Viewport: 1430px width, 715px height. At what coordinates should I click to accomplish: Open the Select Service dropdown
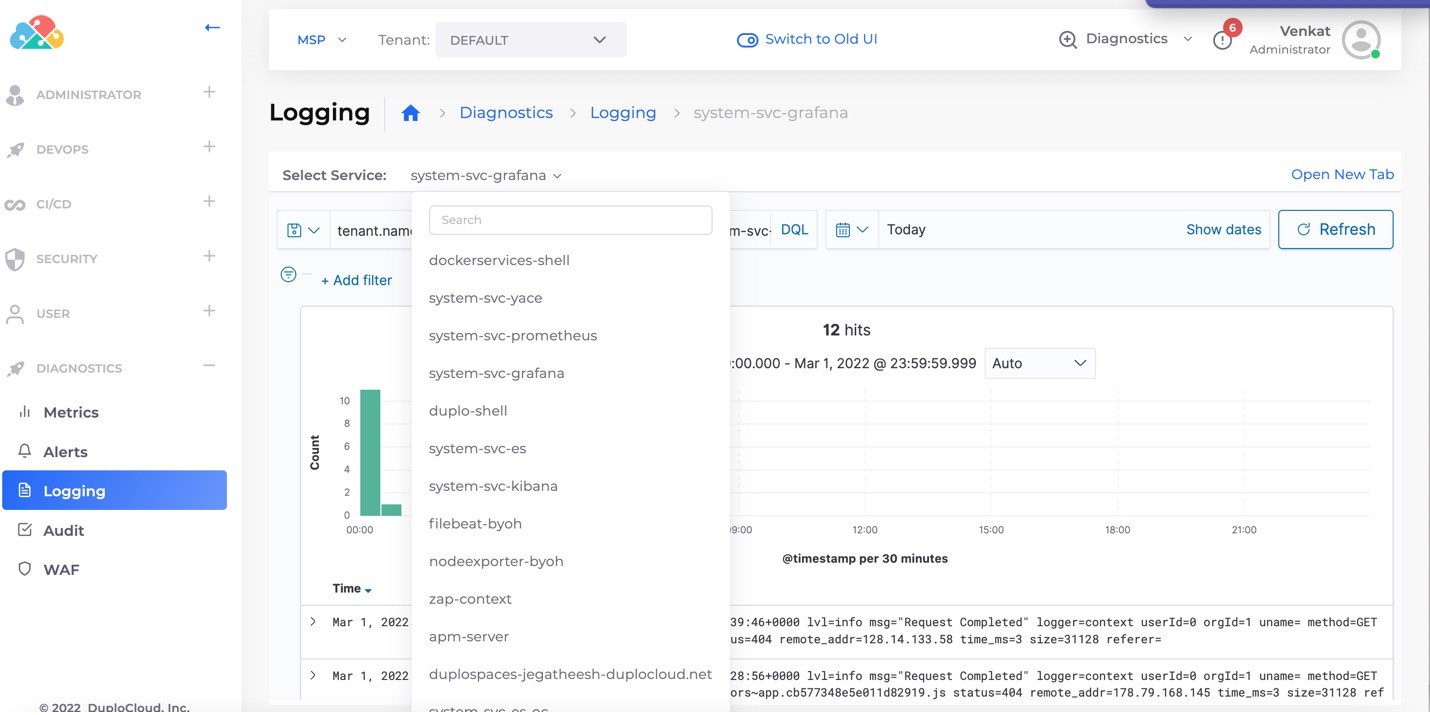click(486, 175)
